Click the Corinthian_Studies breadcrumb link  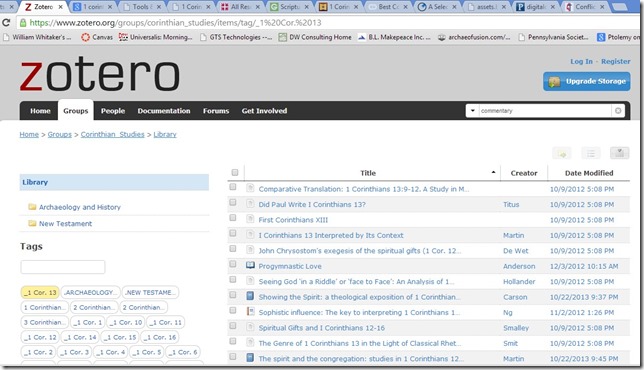[113, 134]
